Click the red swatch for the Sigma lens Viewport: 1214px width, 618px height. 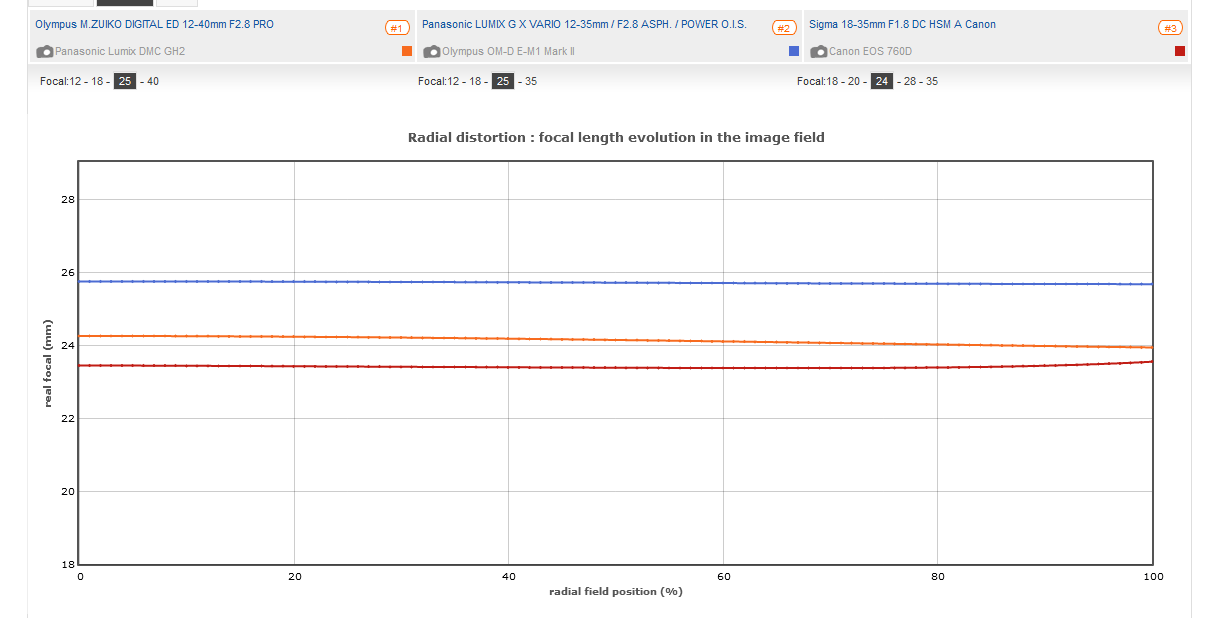coord(1180,51)
